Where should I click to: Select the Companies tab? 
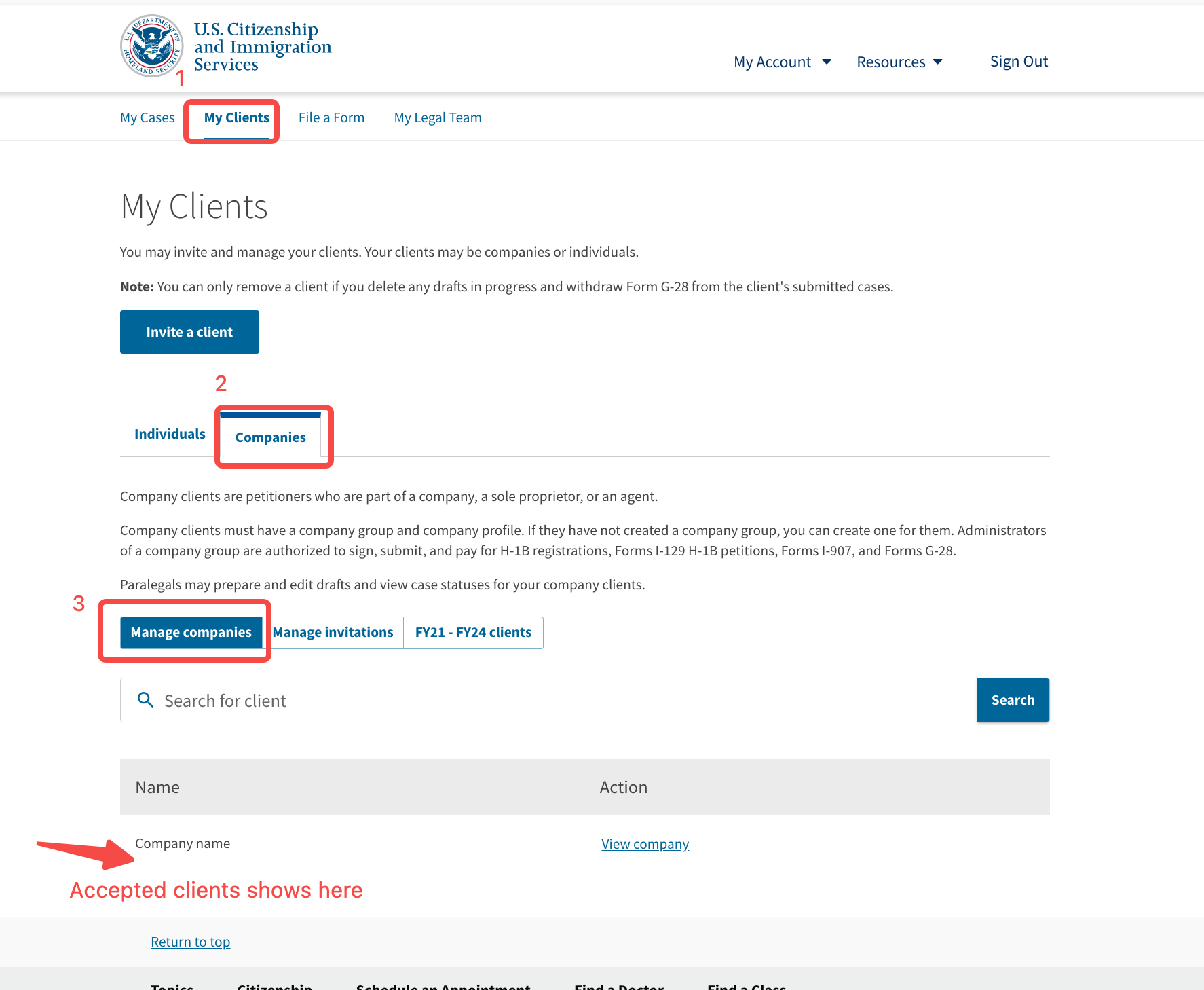click(x=270, y=437)
